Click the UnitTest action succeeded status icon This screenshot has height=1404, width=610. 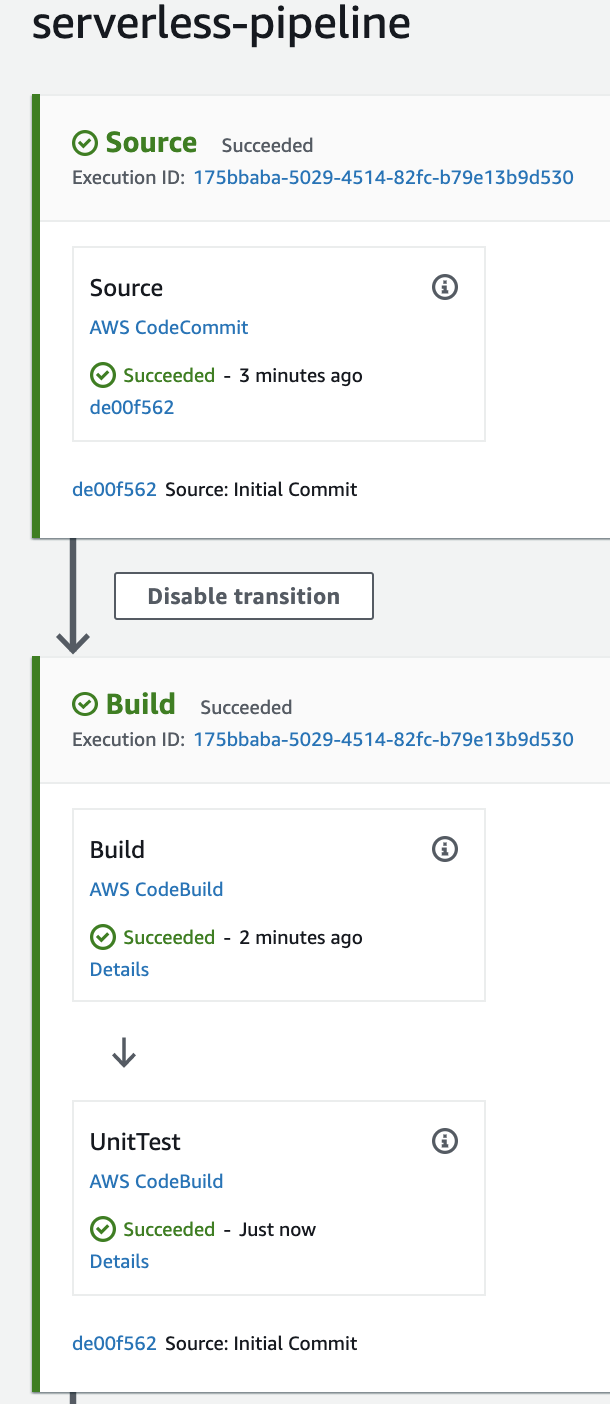[102, 1230]
